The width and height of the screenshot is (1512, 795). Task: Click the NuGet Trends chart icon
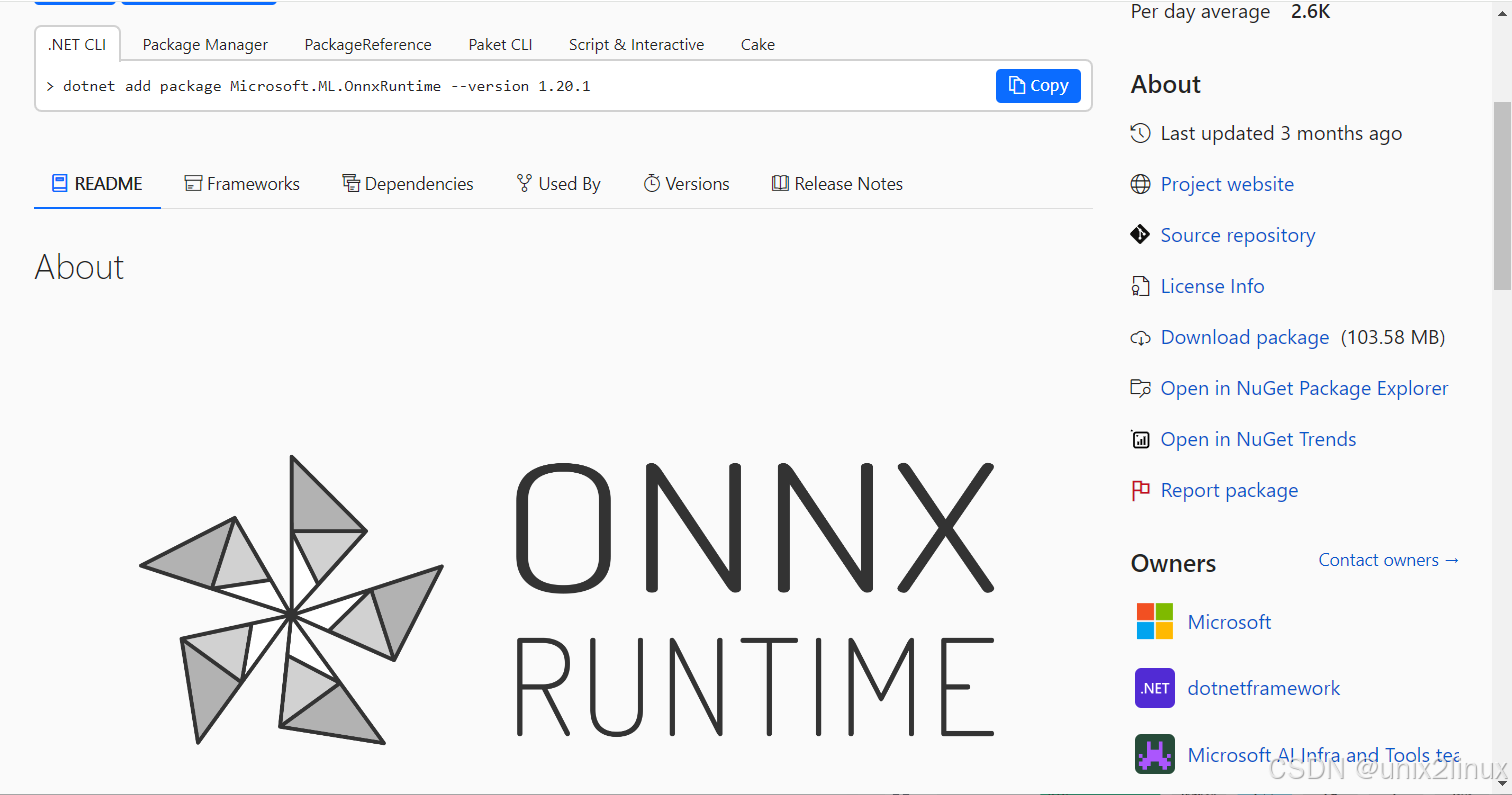coord(1140,439)
